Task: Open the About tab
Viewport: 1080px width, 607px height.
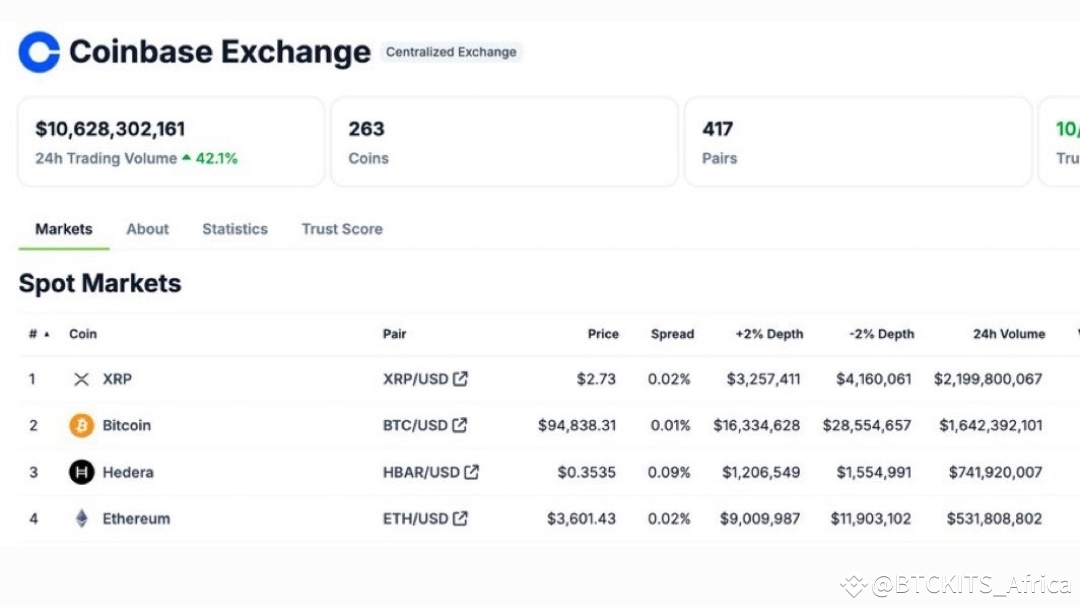Action: click(147, 229)
